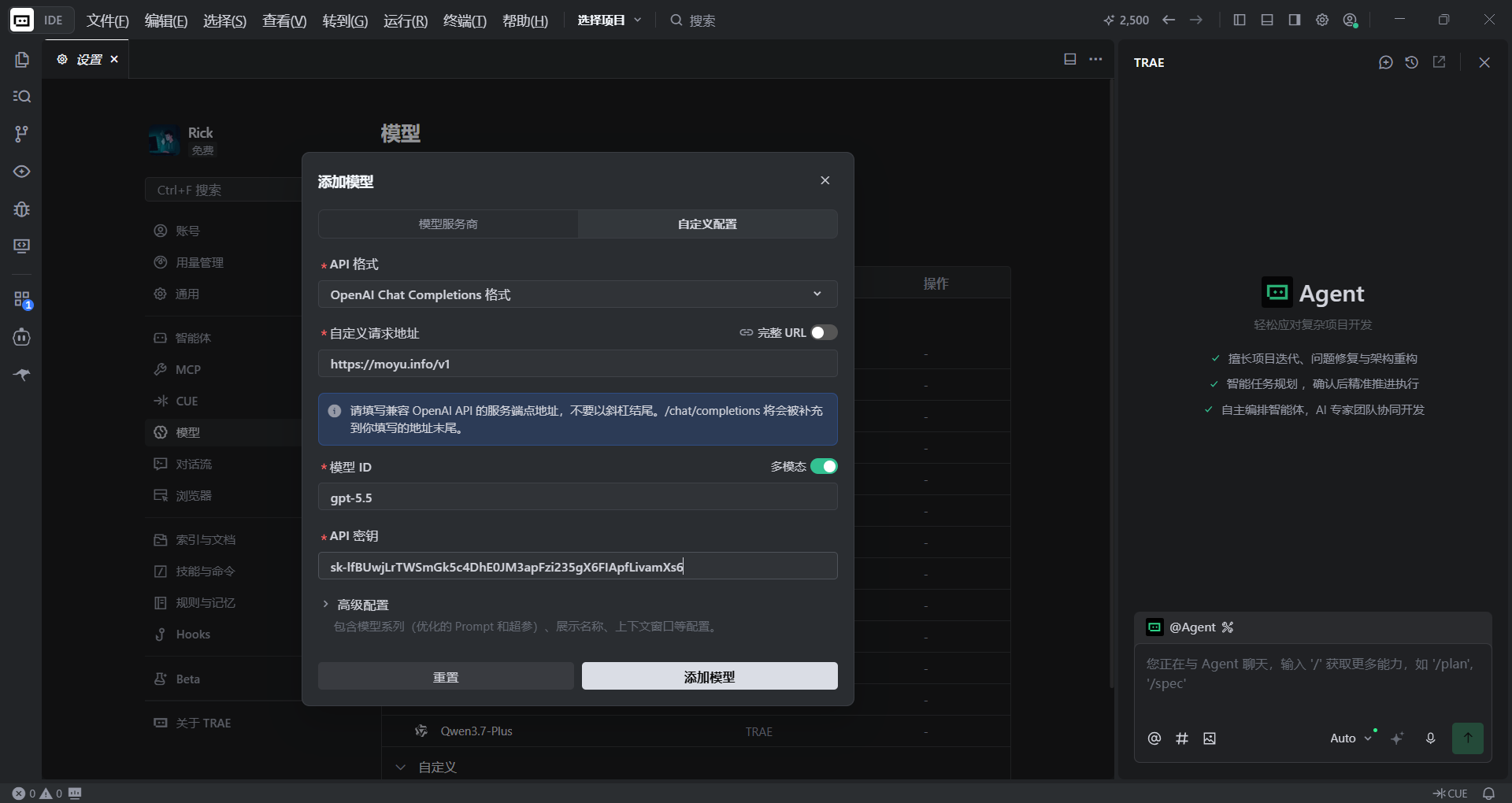Image resolution: width=1512 pixels, height=803 pixels.
Task: Open the eye preview icon in activity bar
Action: (22, 172)
